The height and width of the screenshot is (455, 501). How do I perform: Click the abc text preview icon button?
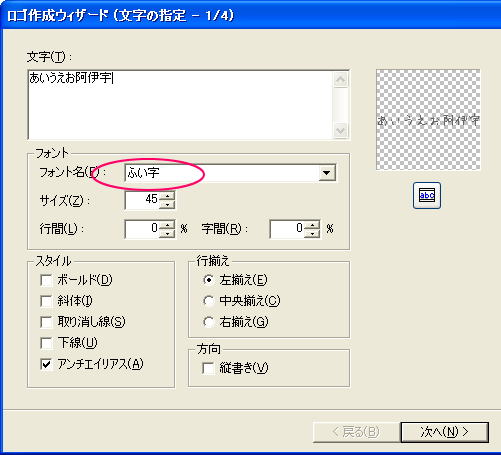427,195
